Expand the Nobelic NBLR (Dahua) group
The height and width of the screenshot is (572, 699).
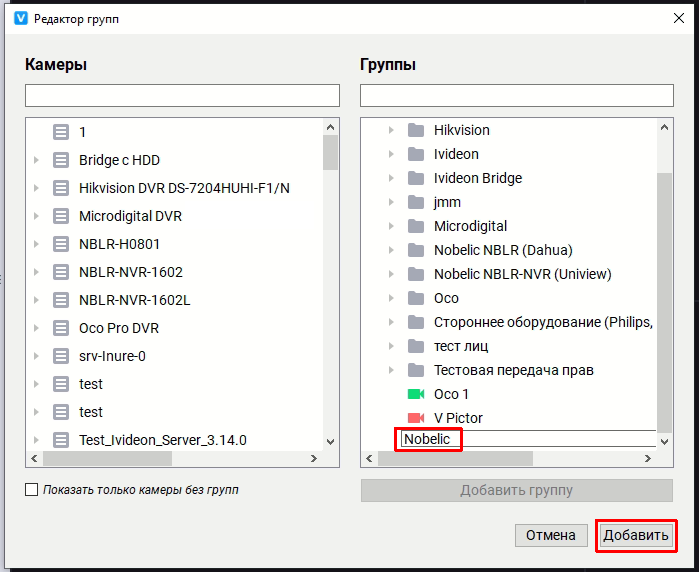[x=391, y=250]
